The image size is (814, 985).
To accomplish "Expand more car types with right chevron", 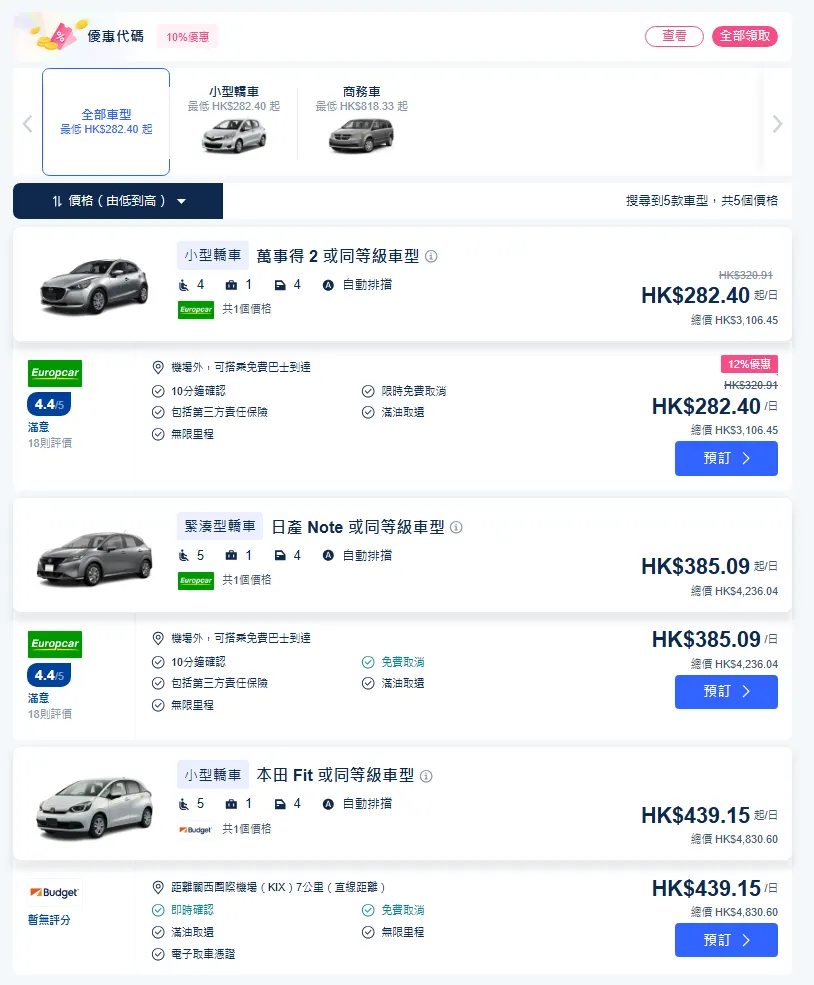I will (777, 123).
